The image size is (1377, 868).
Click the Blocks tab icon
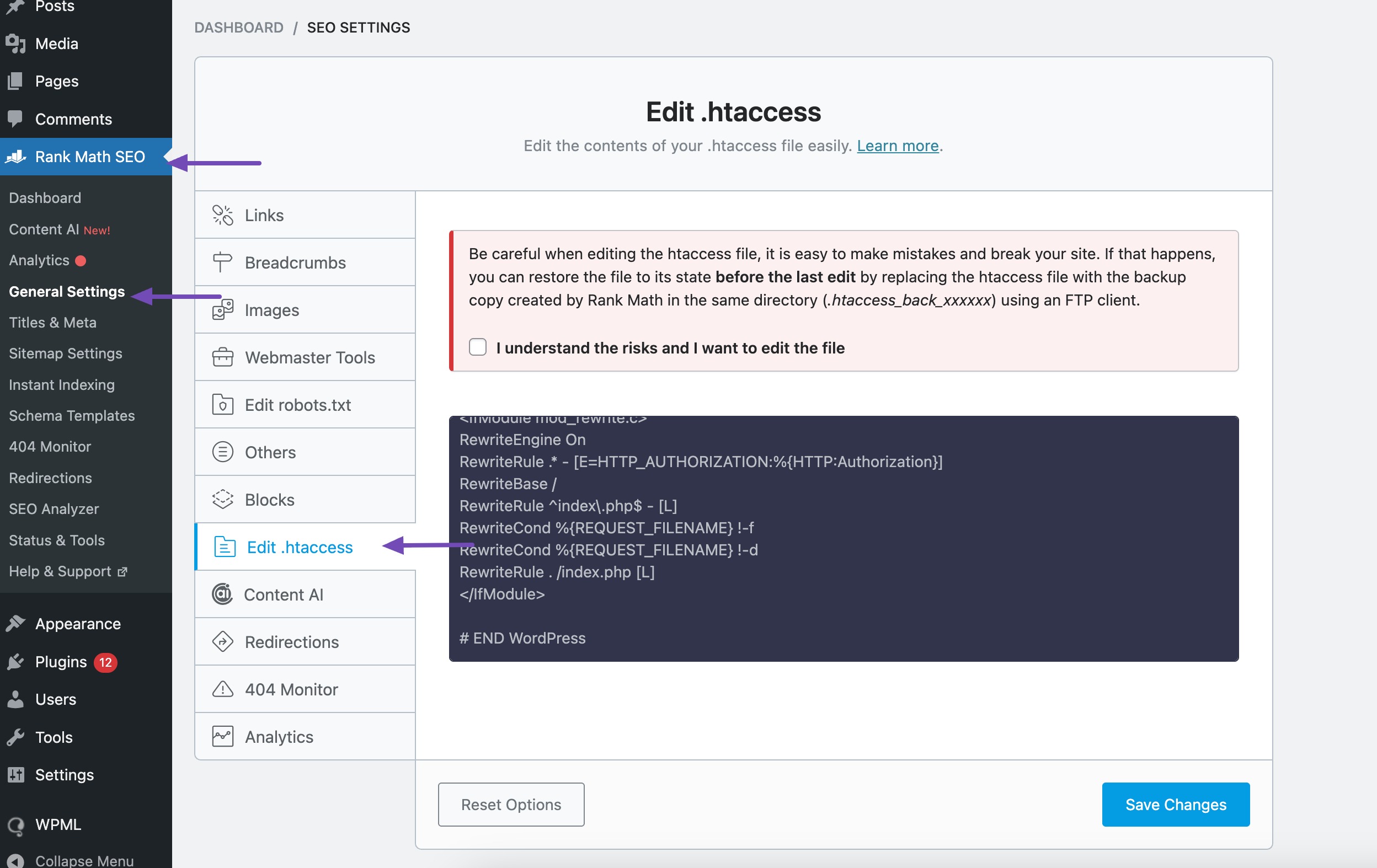click(x=222, y=500)
